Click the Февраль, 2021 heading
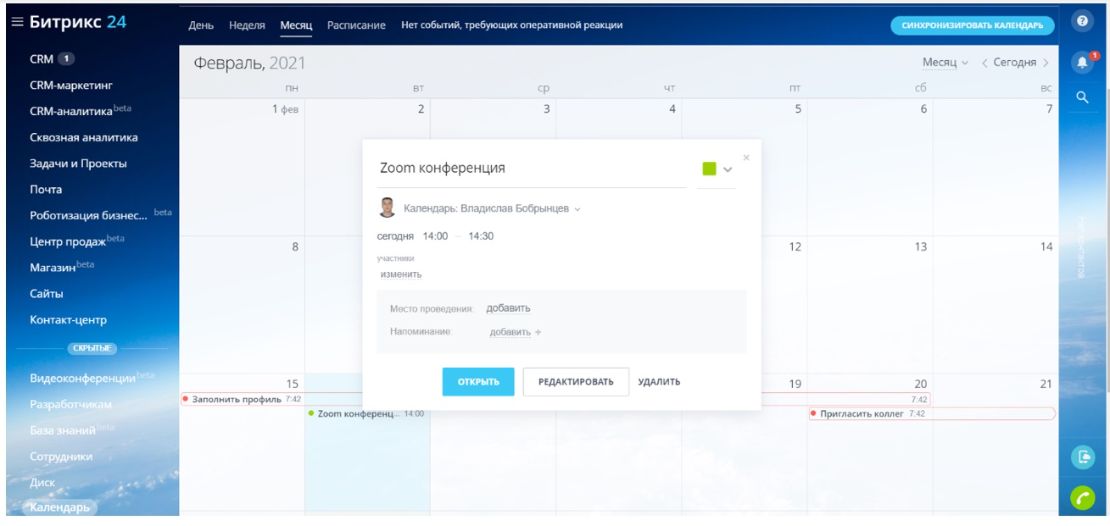1110x526 pixels. (x=249, y=63)
